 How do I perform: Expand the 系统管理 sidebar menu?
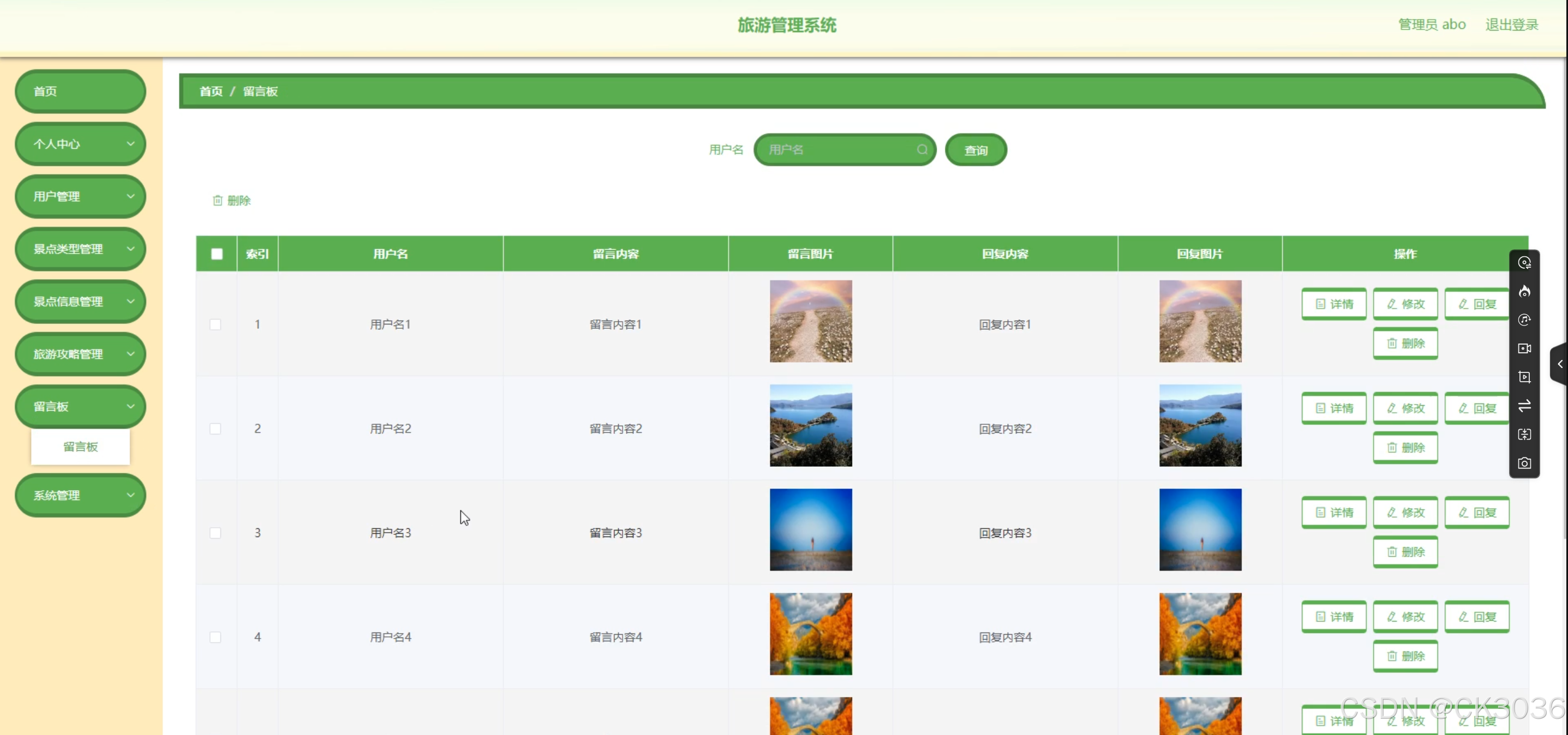point(80,495)
